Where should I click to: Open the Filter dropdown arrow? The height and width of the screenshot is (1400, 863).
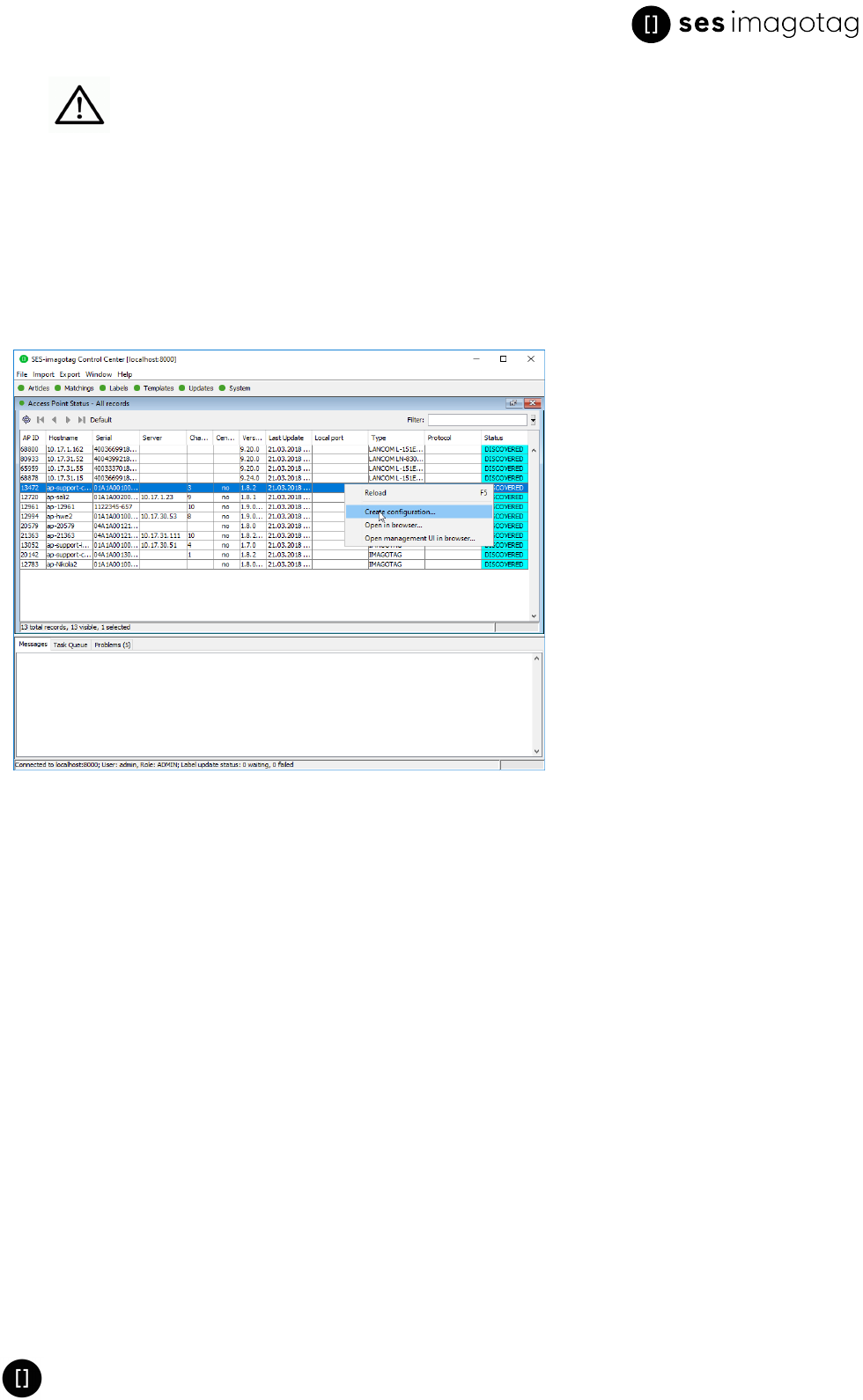tap(533, 420)
